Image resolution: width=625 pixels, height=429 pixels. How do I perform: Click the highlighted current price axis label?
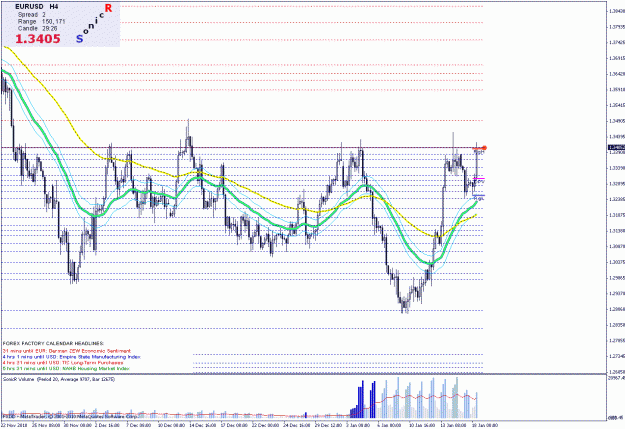(x=616, y=148)
